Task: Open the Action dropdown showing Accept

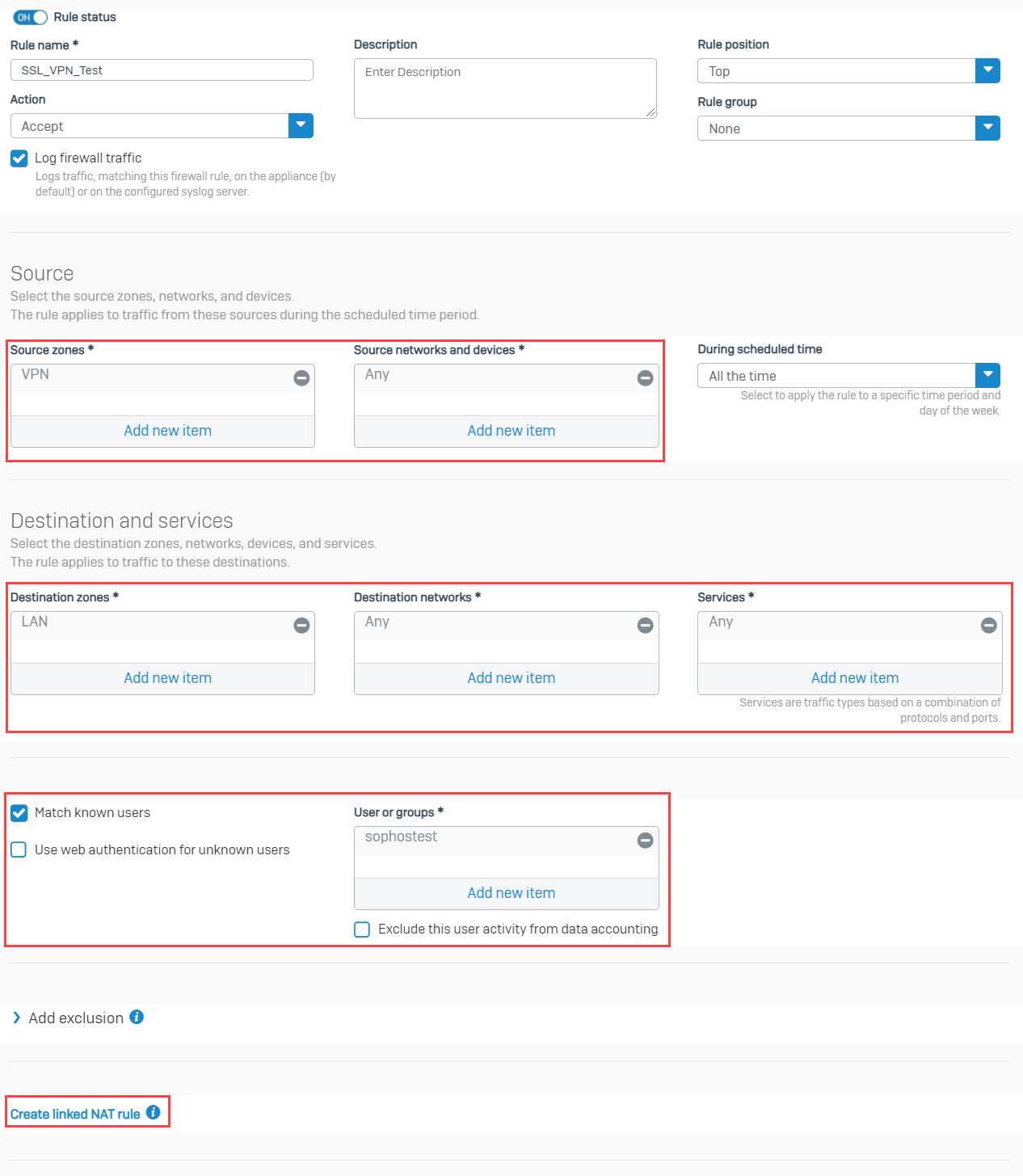Action: pyautogui.click(x=300, y=125)
